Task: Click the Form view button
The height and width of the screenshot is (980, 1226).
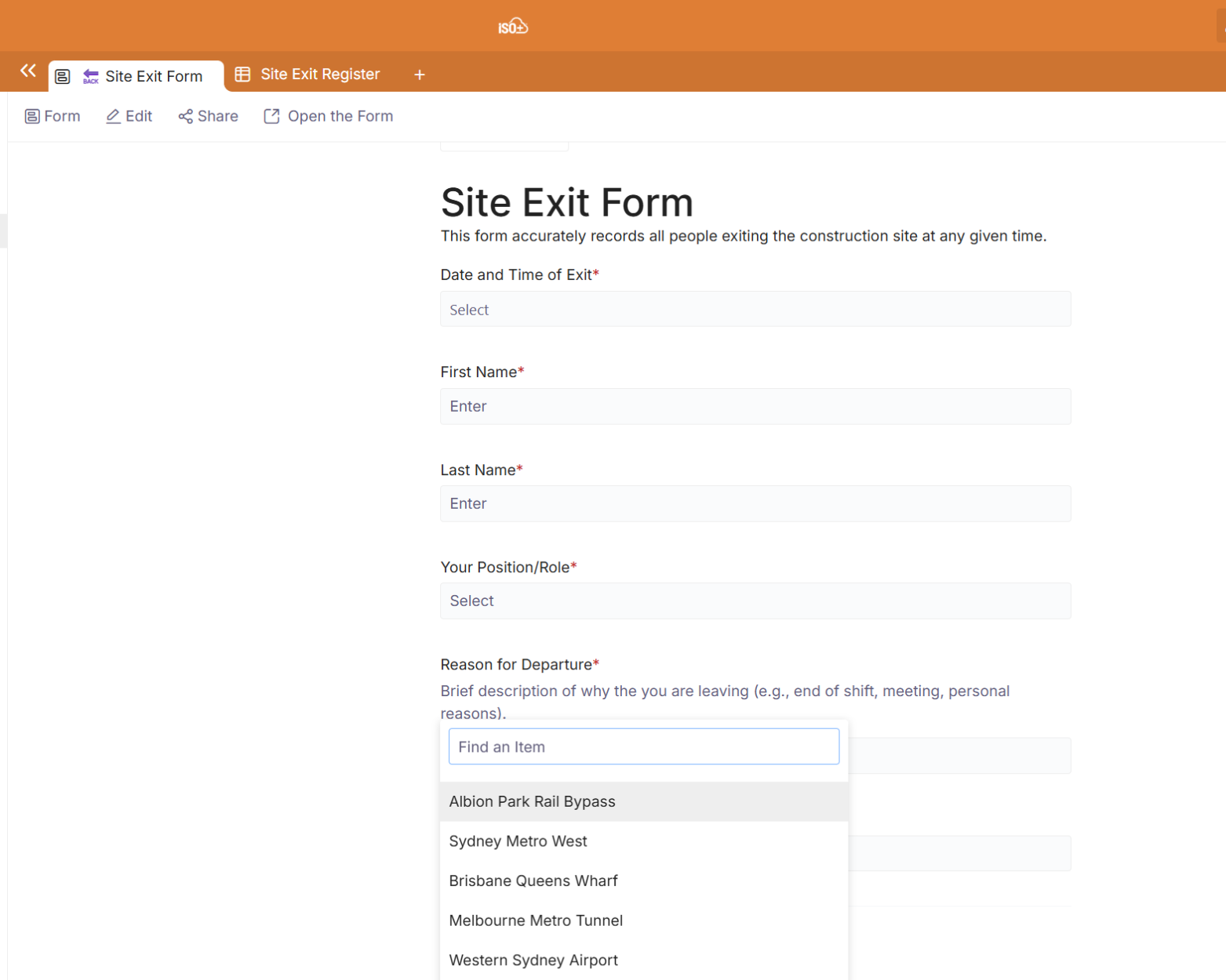Action: [x=53, y=116]
